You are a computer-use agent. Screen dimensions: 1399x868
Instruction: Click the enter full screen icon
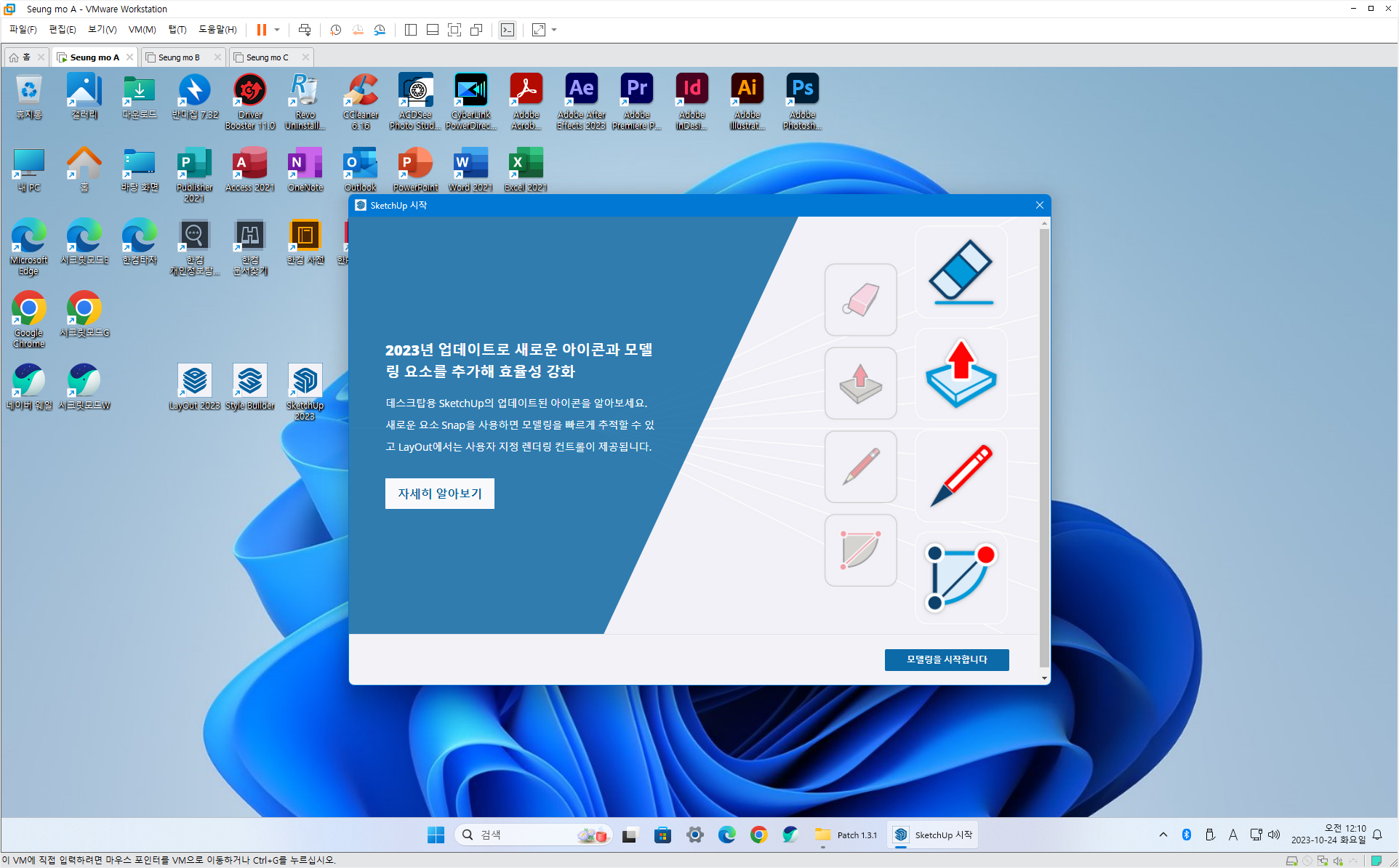454,30
